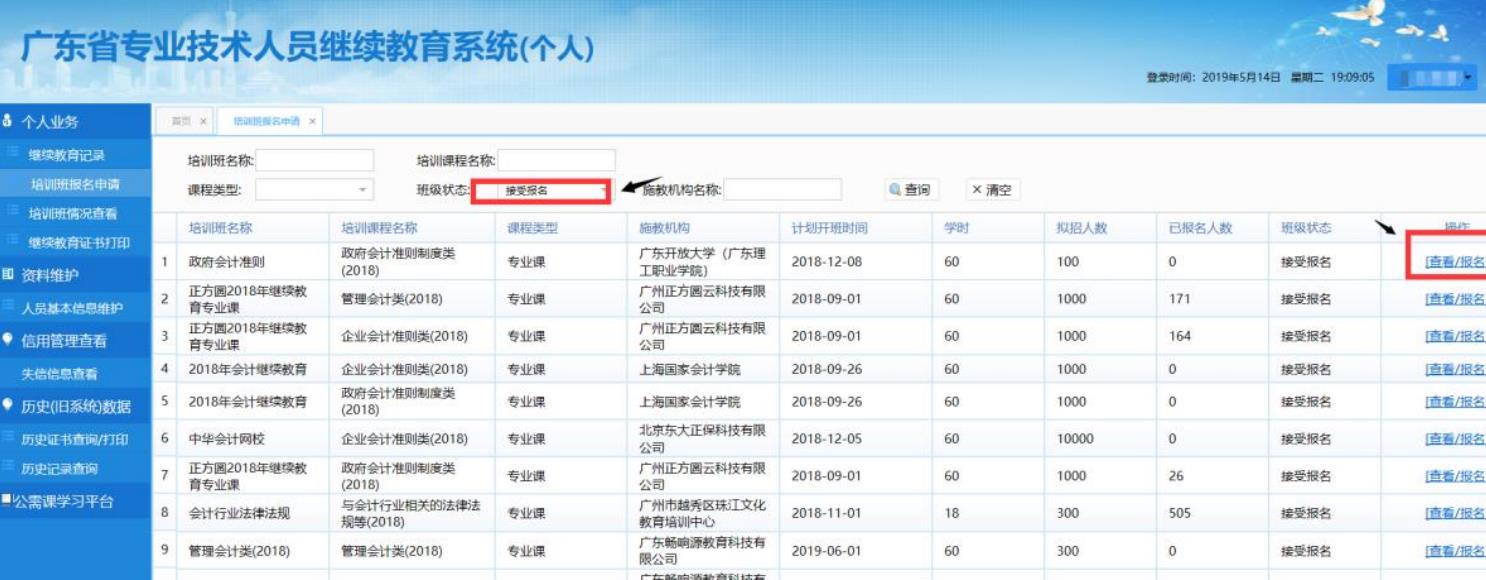The image size is (1486, 580).
Task: Open 培训班报名申请 in the sidebar menu
Action: pos(75,184)
